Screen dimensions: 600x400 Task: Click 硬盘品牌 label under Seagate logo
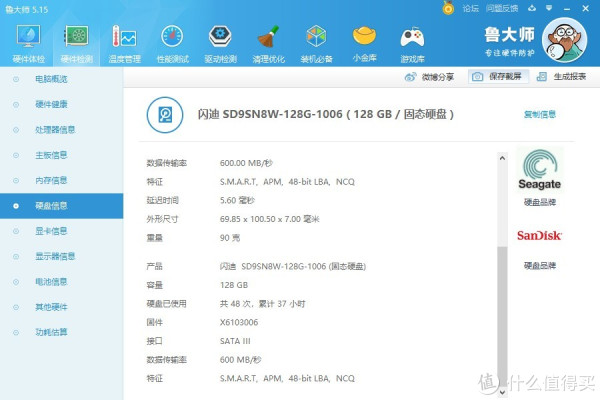(540, 202)
